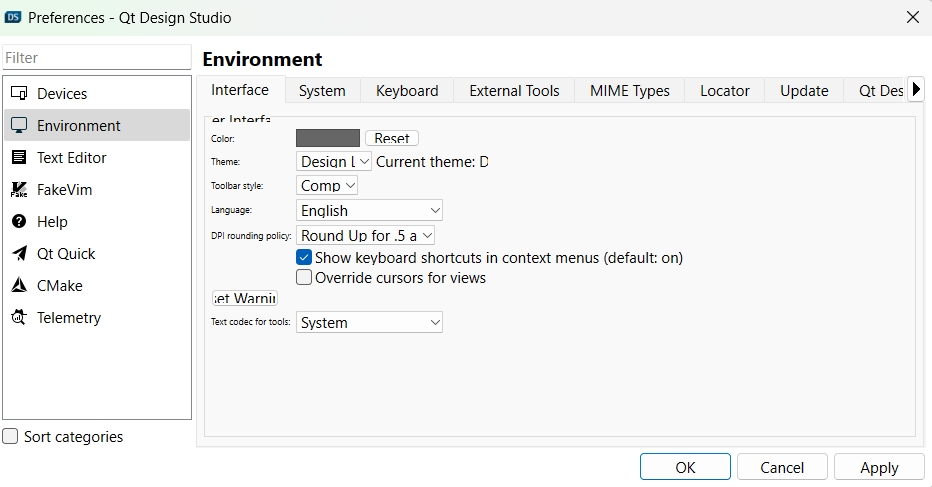Select Text Editor in category list

click(97, 158)
